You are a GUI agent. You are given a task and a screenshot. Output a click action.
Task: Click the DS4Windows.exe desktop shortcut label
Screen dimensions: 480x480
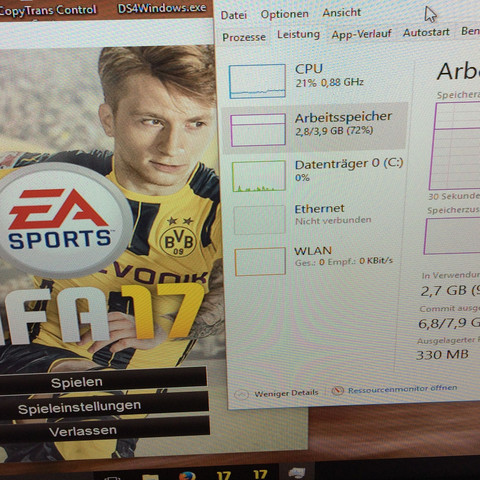[162, 7]
